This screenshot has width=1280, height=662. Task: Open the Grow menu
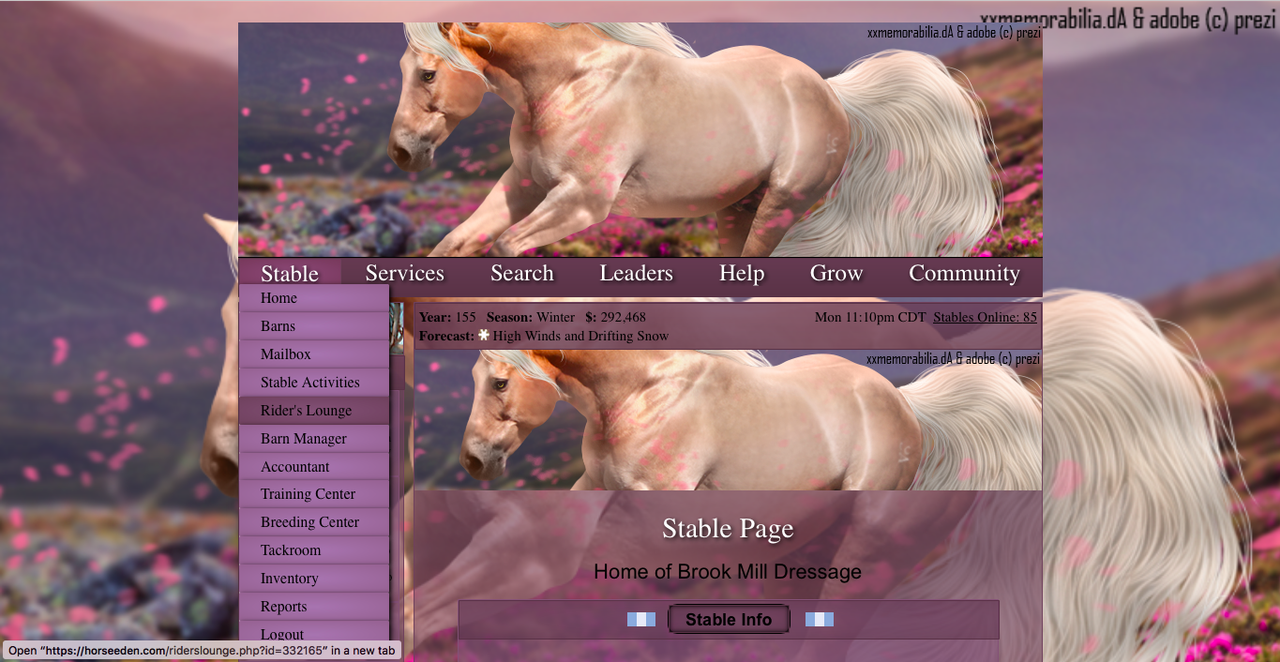(836, 273)
